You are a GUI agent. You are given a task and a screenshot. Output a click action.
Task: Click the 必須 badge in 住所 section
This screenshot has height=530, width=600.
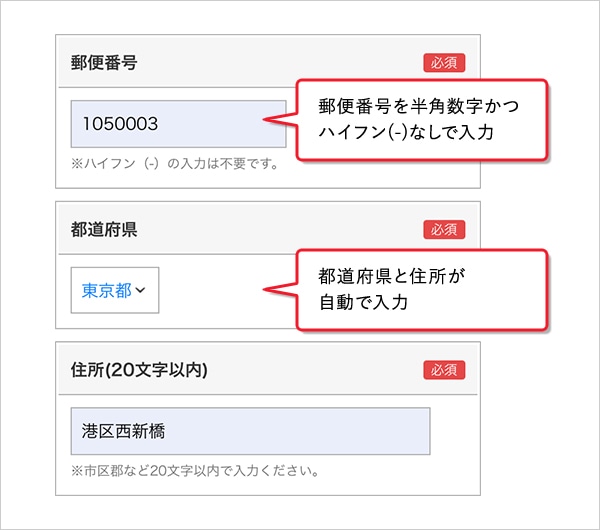[444, 370]
